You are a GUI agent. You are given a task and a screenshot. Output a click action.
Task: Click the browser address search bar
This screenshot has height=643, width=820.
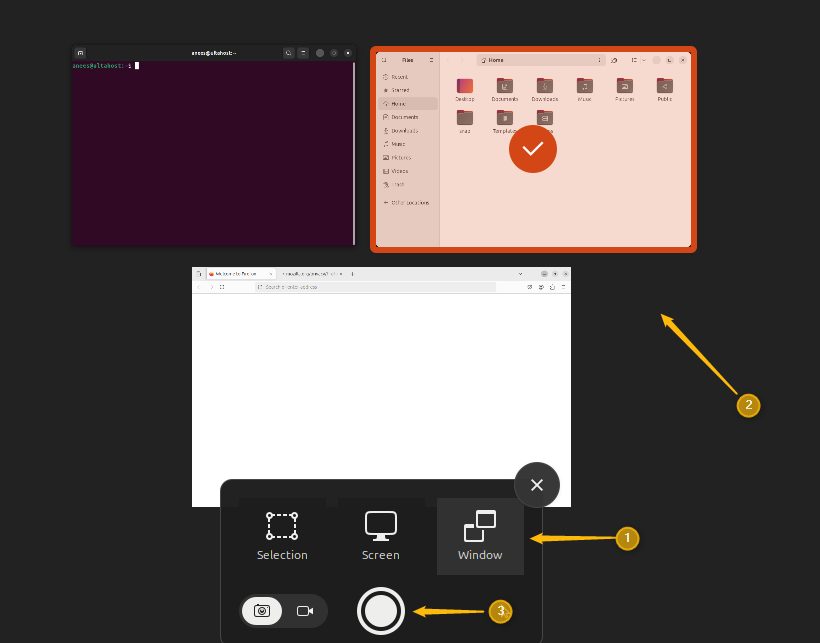[375, 287]
